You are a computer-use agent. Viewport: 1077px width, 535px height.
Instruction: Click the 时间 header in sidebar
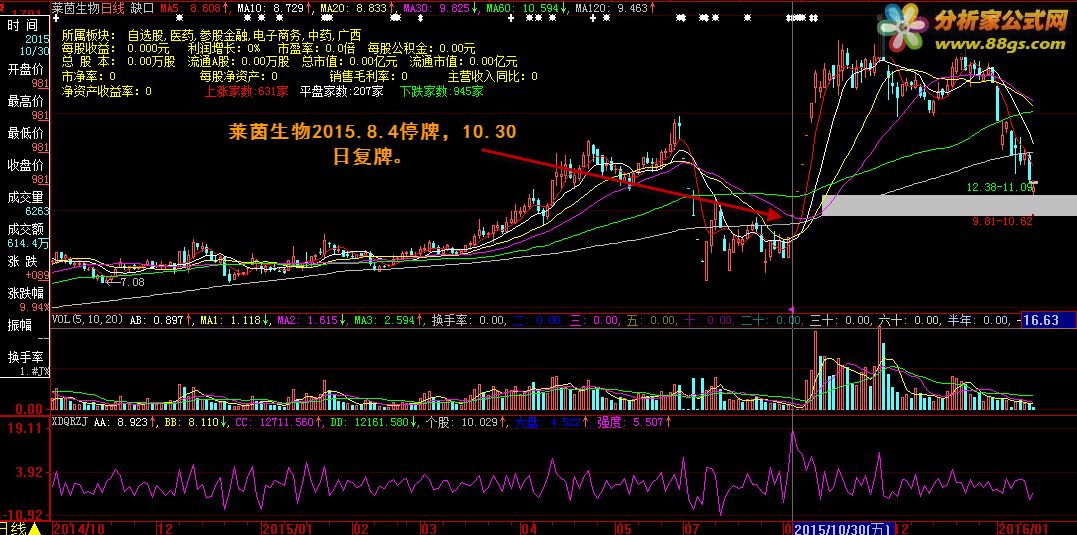click(23, 25)
